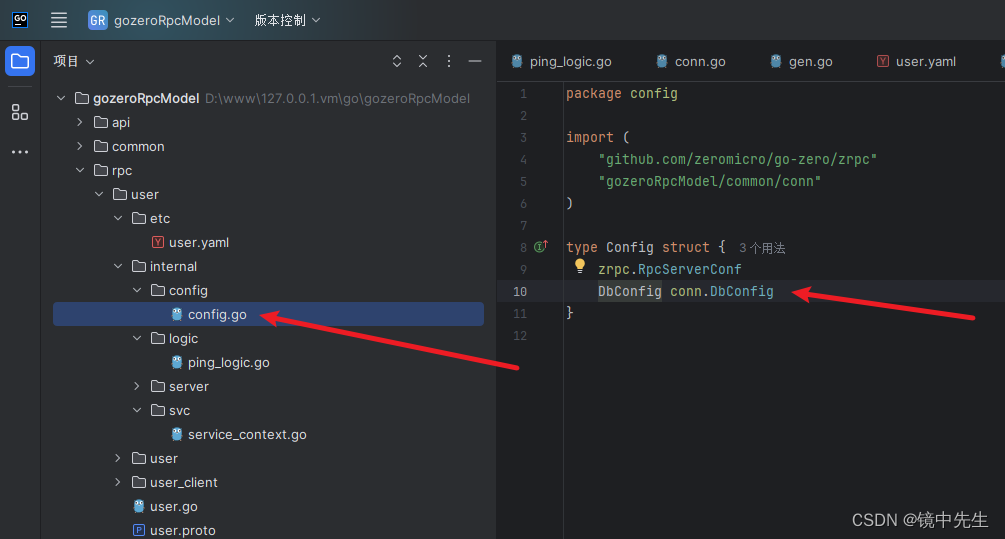Viewport: 1005px width, 539px height.
Task: Click the expand-all arrows icon in project panel
Action: coord(397,62)
